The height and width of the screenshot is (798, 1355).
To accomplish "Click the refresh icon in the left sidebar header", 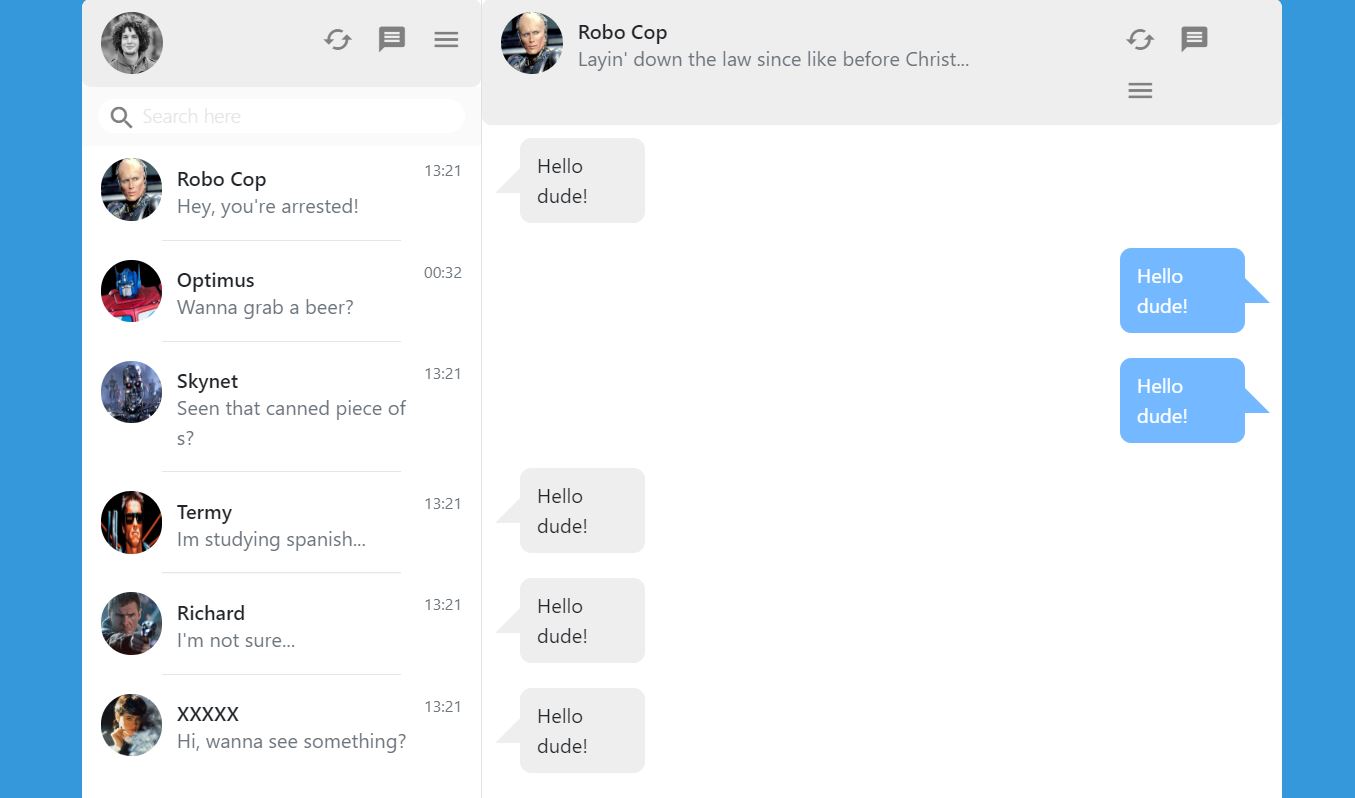I will point(338,40).
